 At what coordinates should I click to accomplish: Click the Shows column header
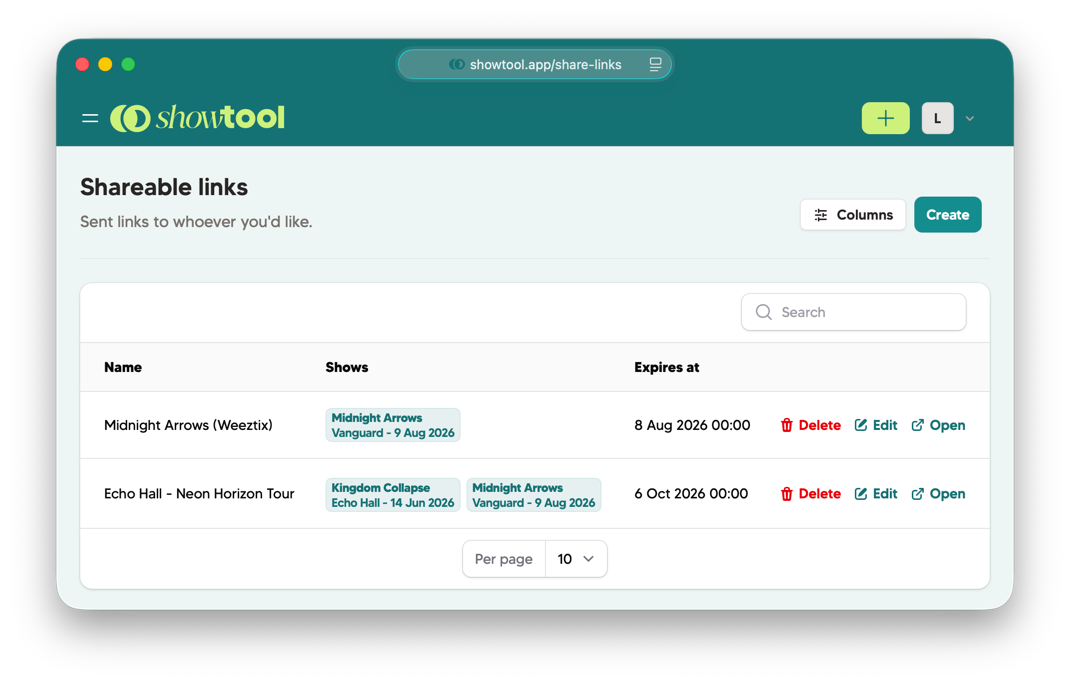347,367
